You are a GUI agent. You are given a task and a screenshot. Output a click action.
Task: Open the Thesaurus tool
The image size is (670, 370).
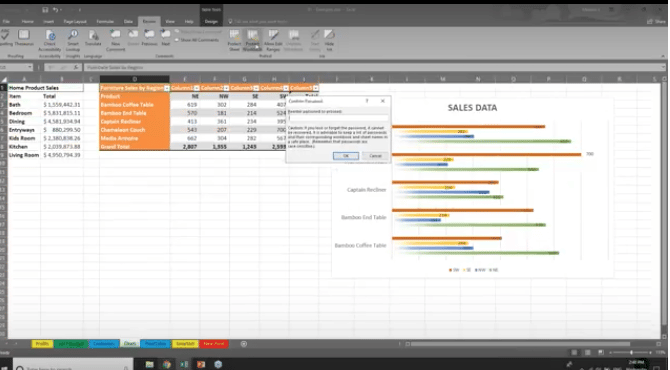tap(24, 38)
